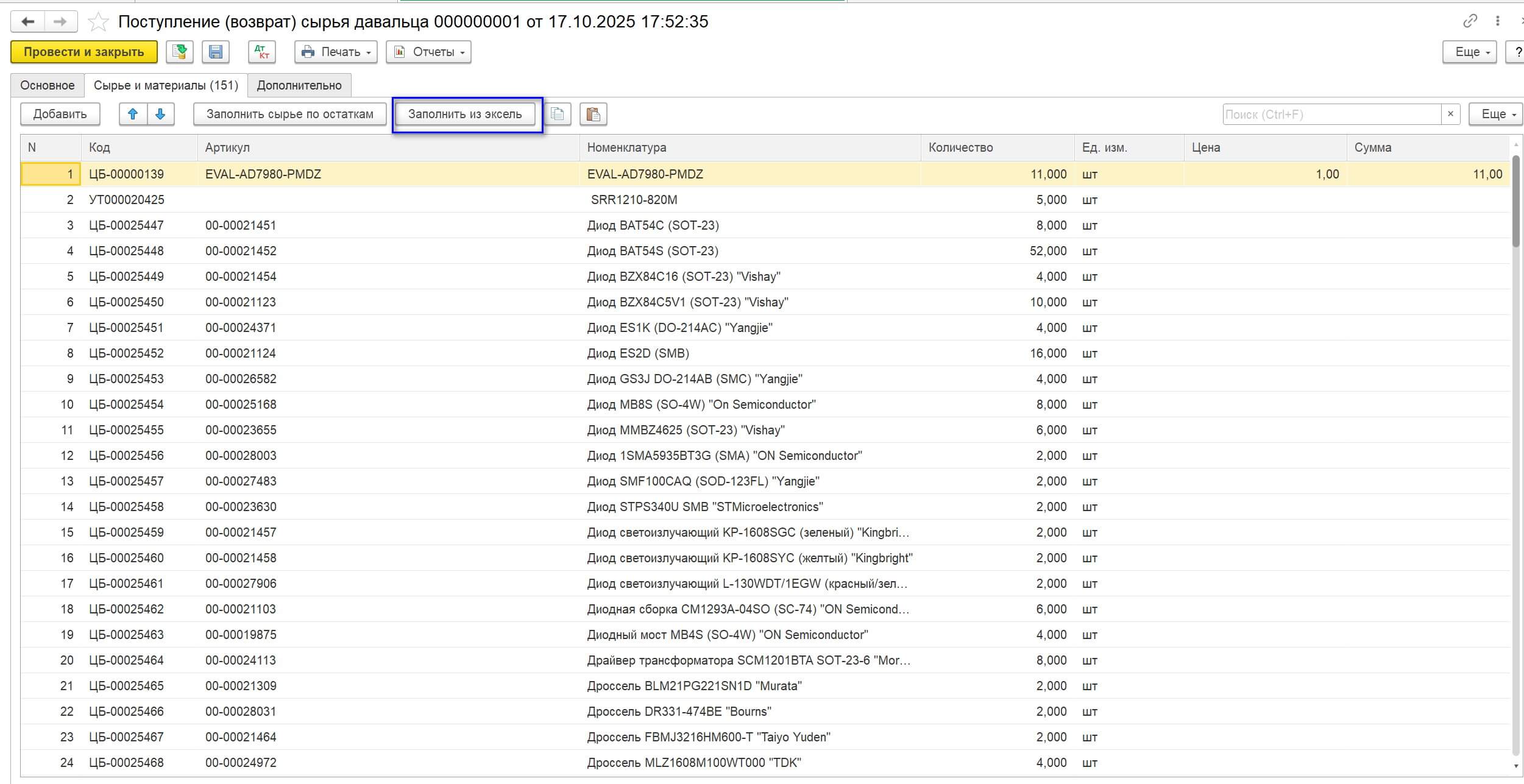Click the table's vertical scrollbar thumb
Screen dimensions: 1524x784
(1515, 201)
